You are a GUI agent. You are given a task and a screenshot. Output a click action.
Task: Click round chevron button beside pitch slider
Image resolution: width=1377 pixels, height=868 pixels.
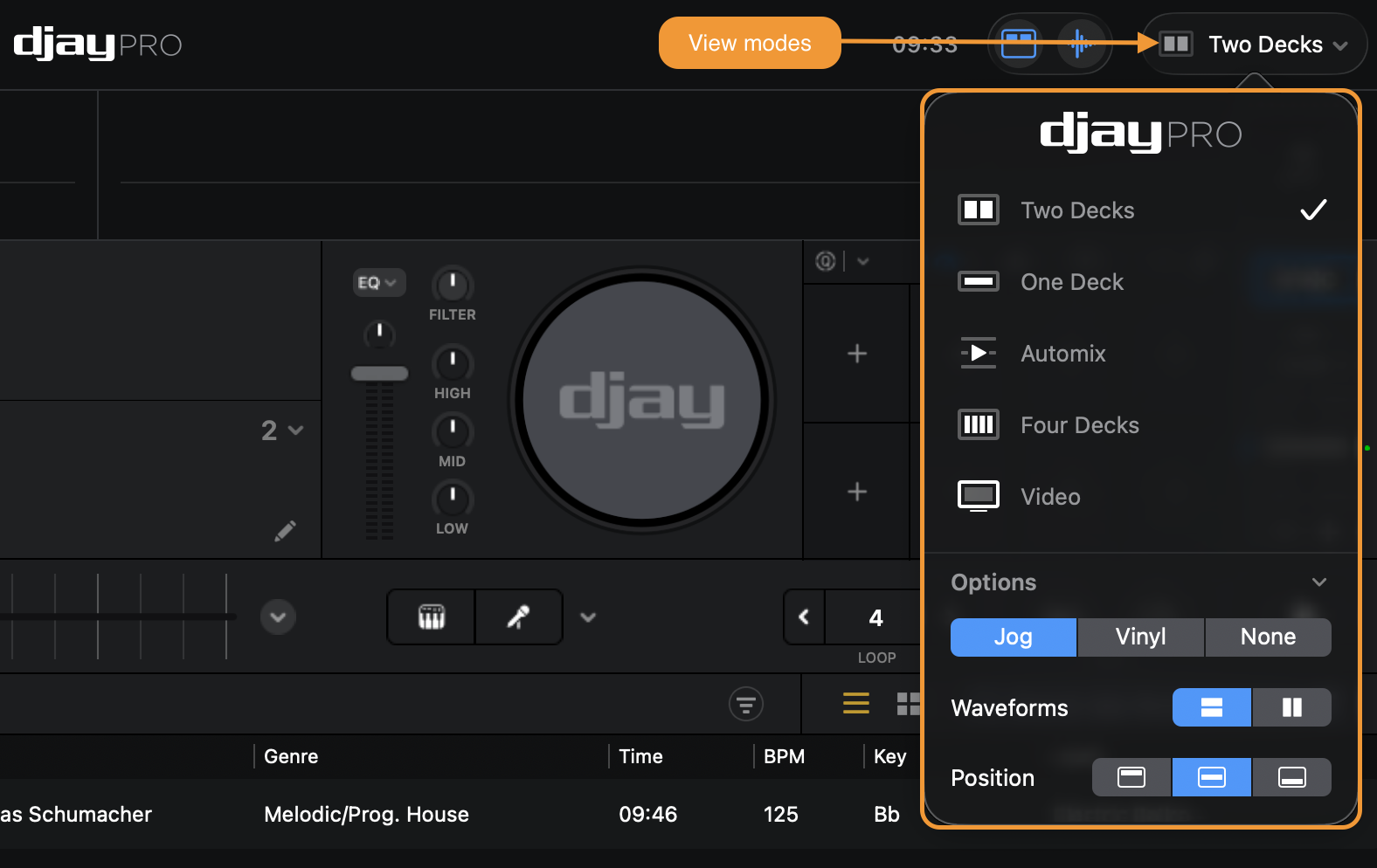(x=278, y=617)
